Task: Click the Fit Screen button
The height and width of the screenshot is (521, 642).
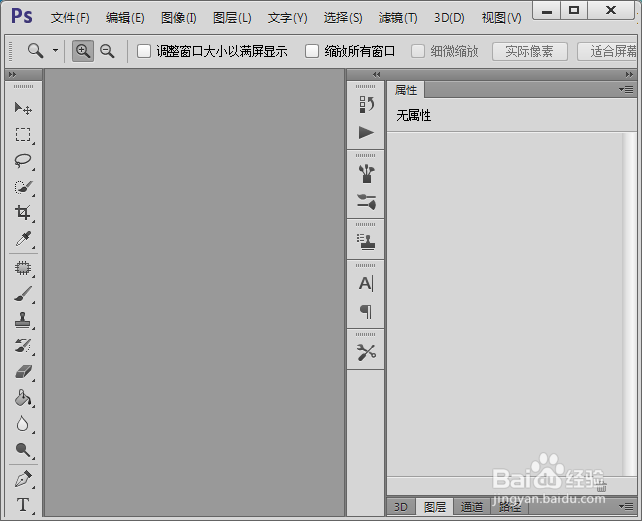Action: pos(609,52)
